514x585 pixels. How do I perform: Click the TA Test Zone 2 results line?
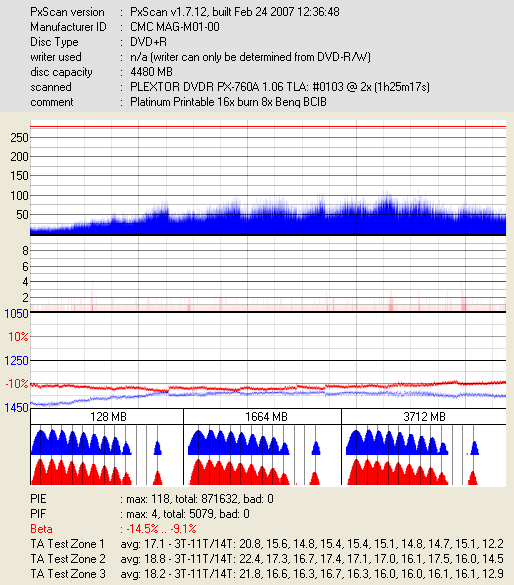click(267, 559)
